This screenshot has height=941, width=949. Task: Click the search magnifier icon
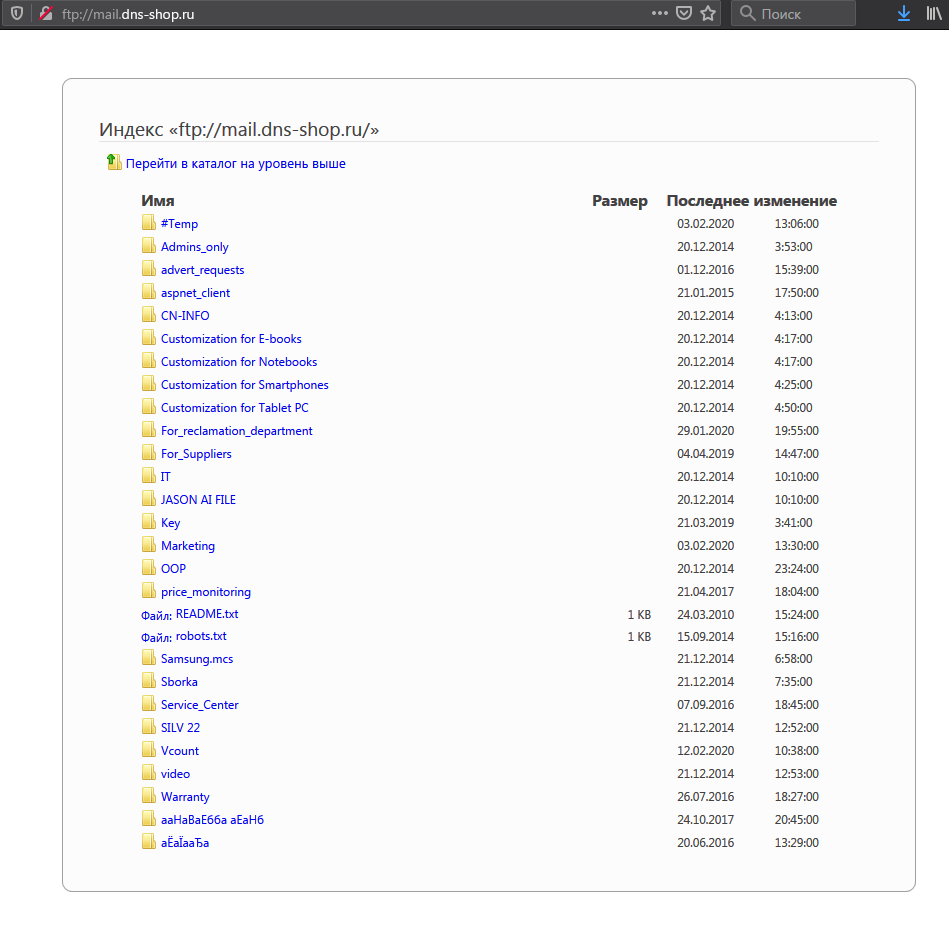(x=747, y=13)
